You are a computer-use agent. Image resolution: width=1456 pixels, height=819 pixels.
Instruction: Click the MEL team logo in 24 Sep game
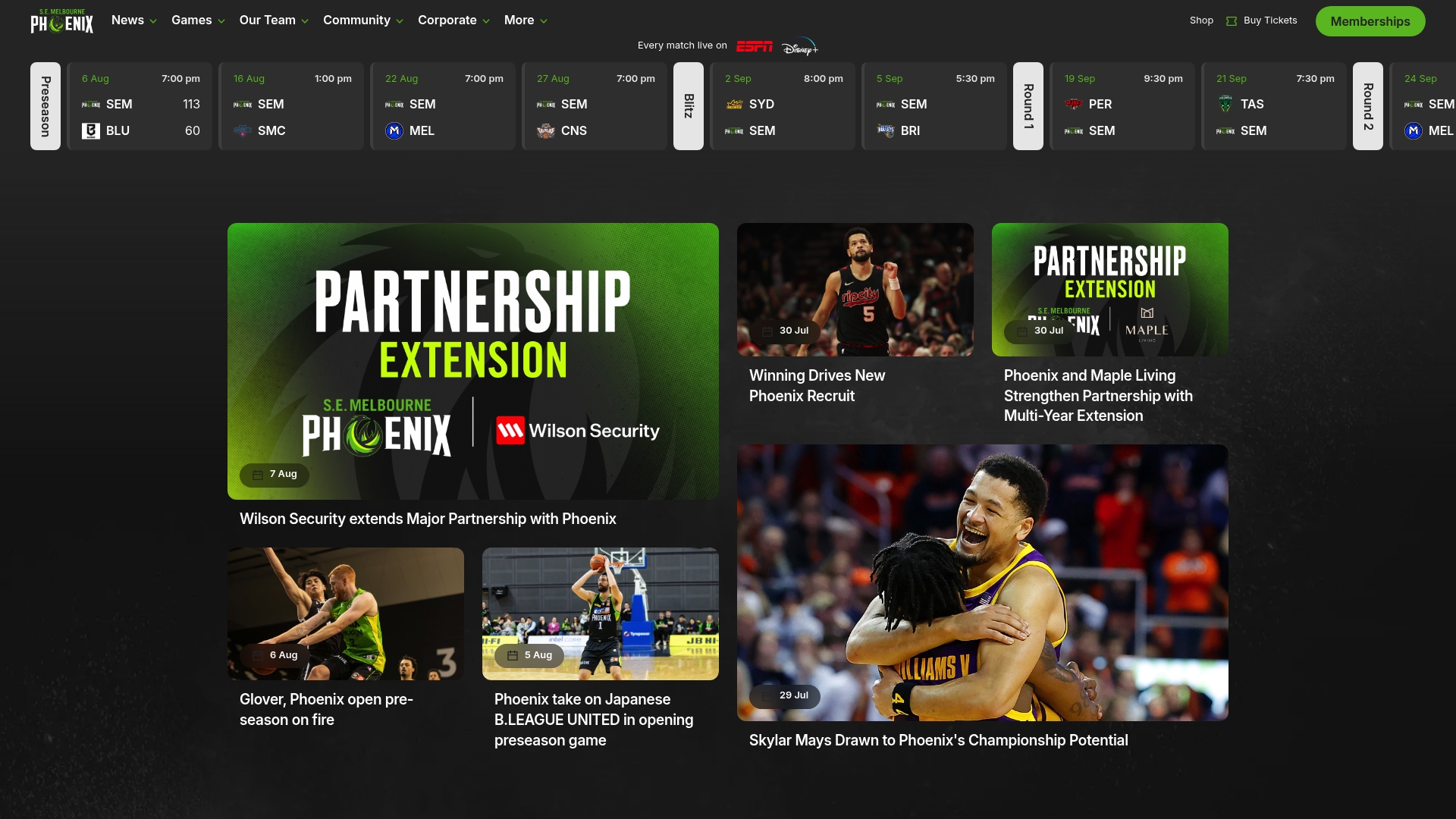(1414, 131)
